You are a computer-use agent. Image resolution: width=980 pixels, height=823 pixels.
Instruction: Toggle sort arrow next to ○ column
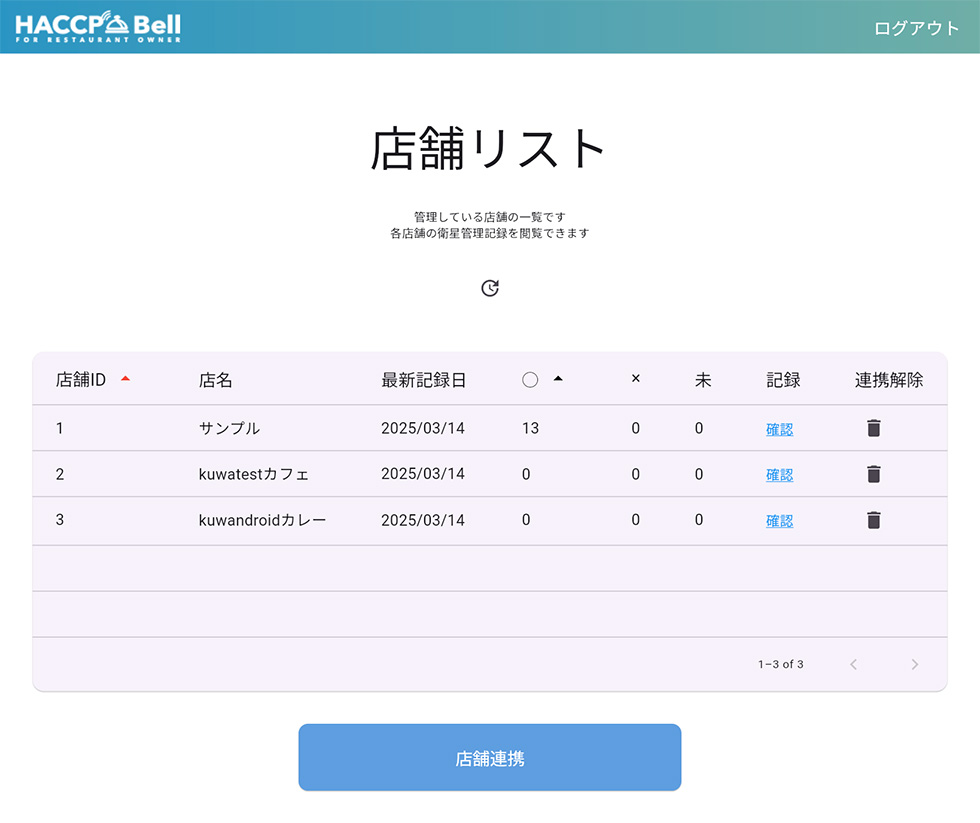click(558, 379)
